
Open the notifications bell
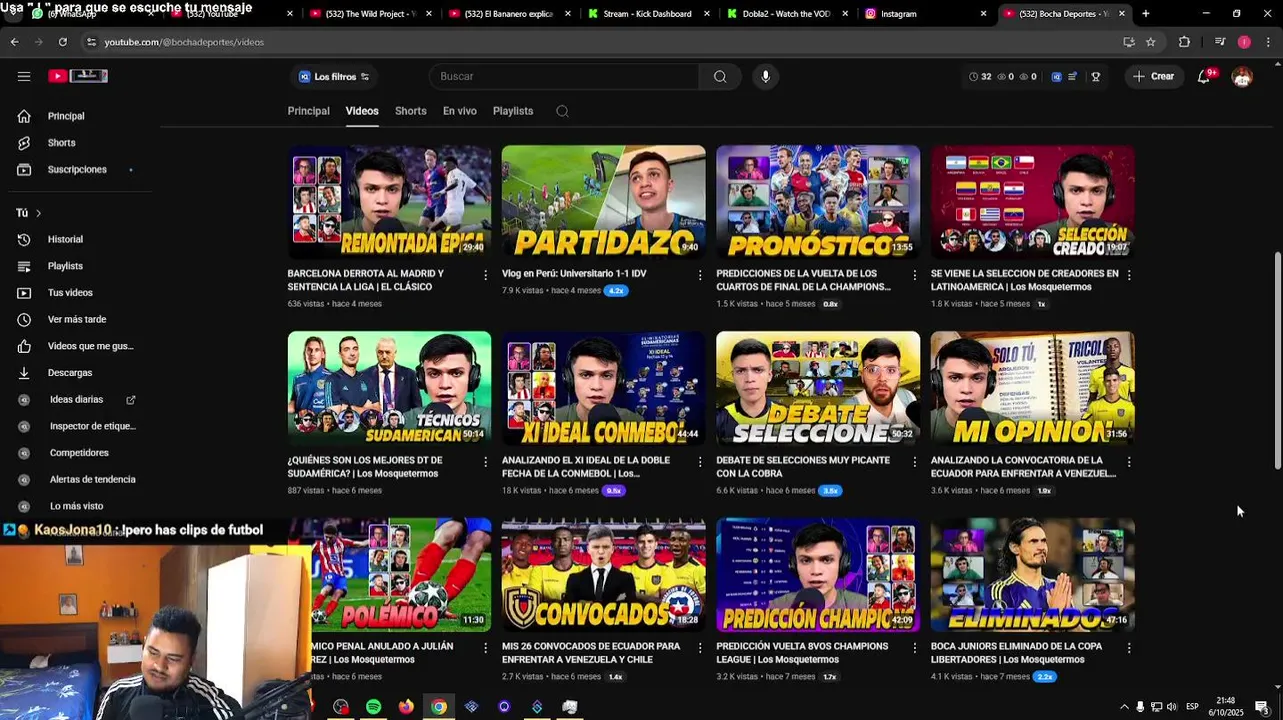[1205, 77]
